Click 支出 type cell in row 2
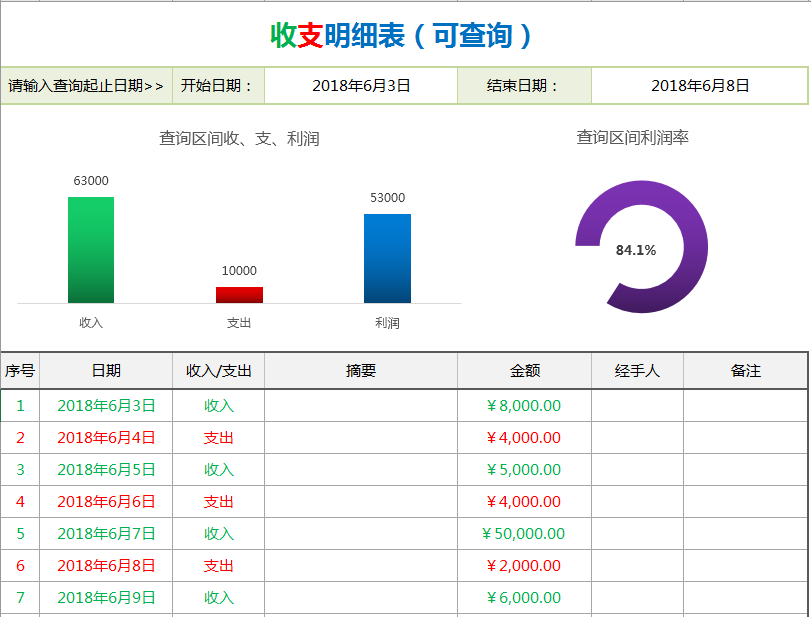The width and height of the screenshot is (811, 617). (218, 438)
